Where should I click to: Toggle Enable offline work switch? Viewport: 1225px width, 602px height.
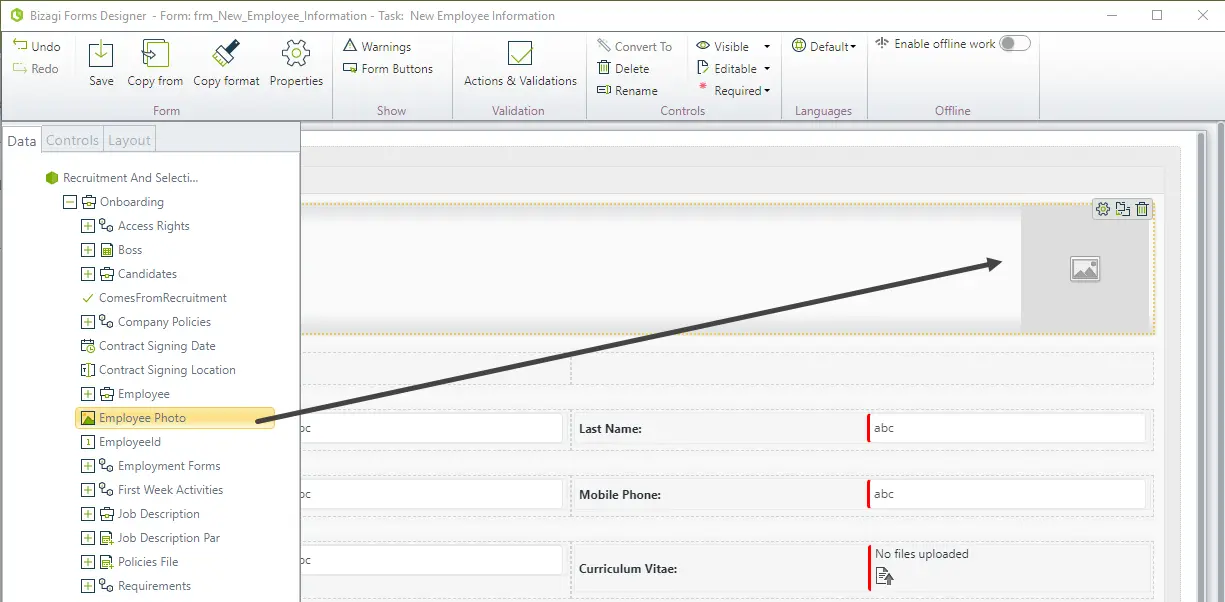[1015, 44]
